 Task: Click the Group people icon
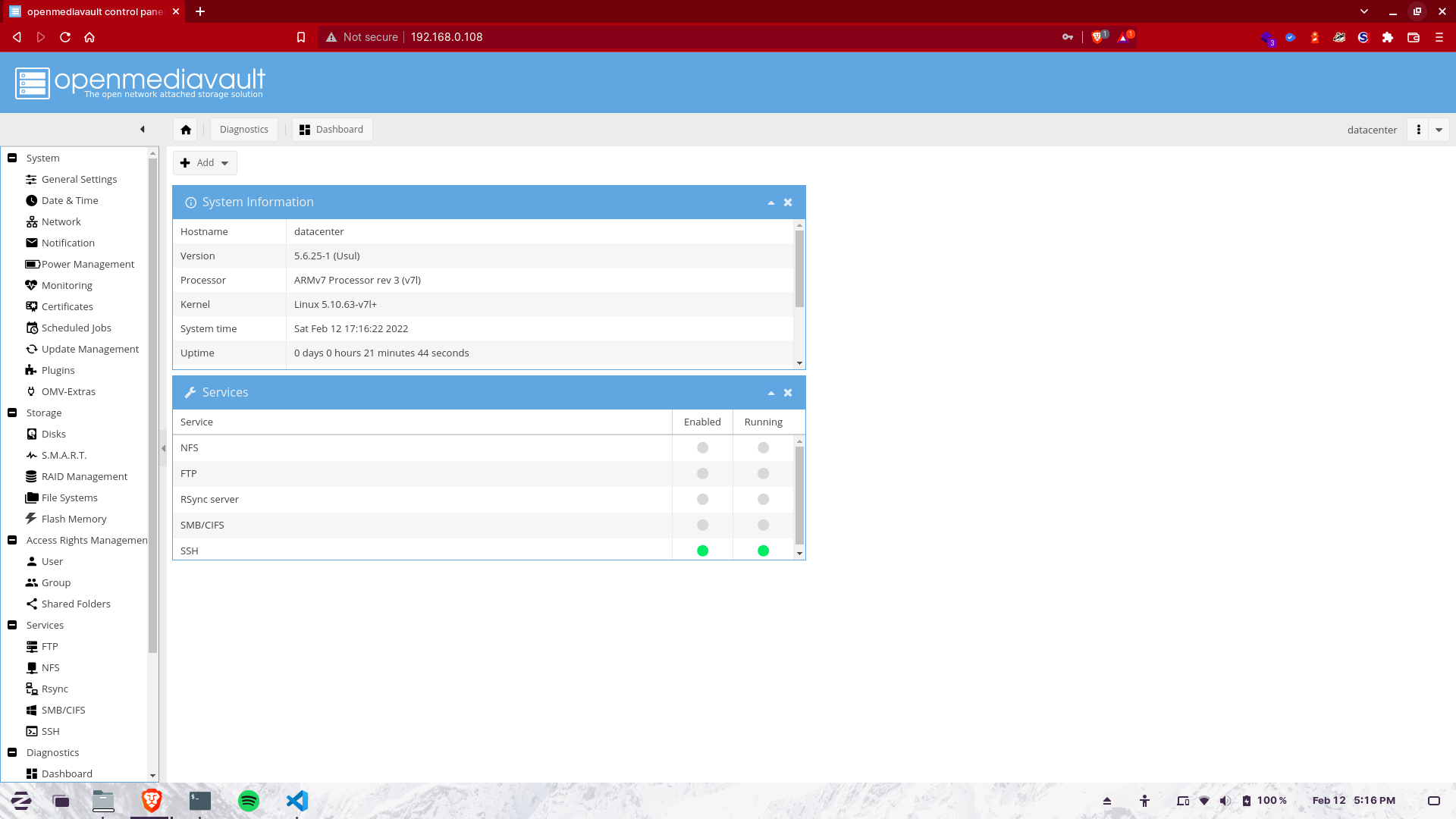(32, 582)
